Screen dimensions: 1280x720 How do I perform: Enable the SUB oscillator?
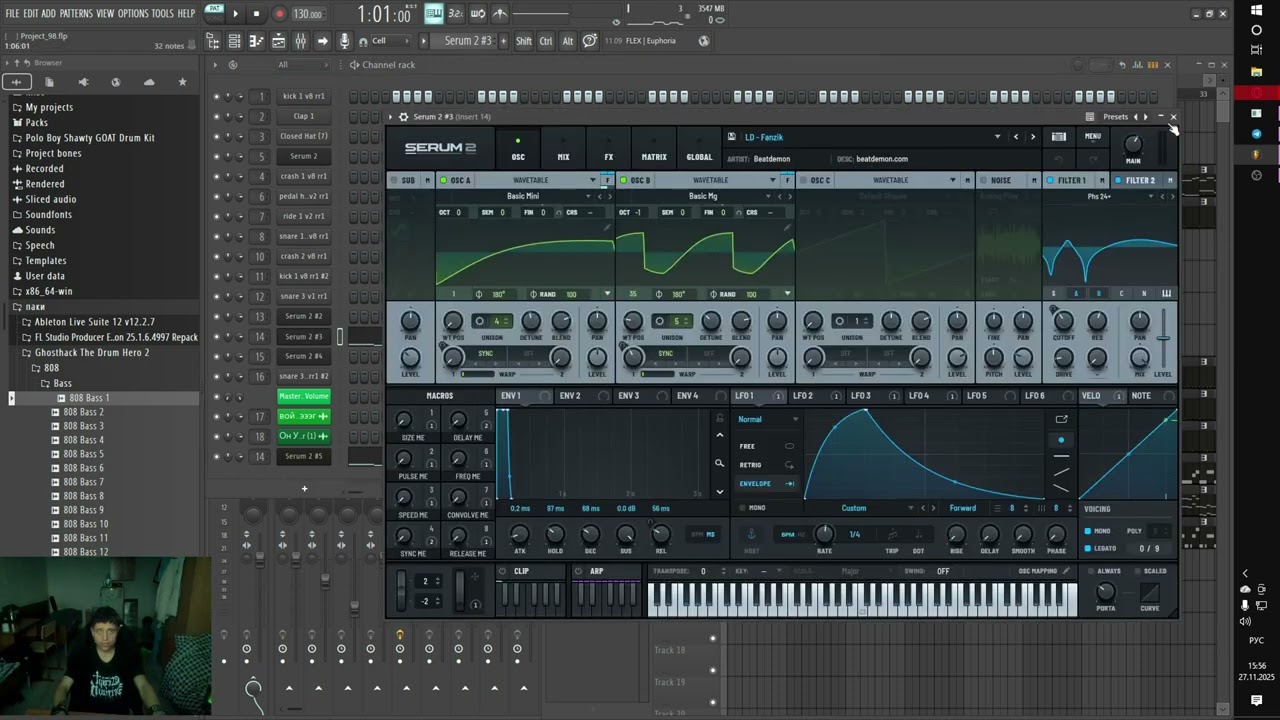394,180
